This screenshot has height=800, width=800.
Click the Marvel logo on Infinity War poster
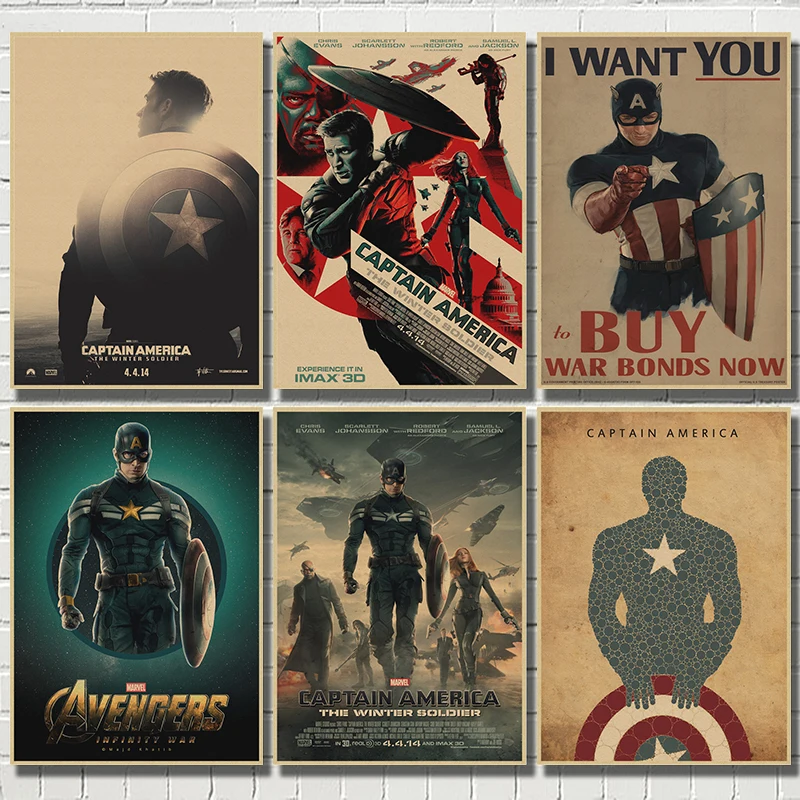pos(136,687)
